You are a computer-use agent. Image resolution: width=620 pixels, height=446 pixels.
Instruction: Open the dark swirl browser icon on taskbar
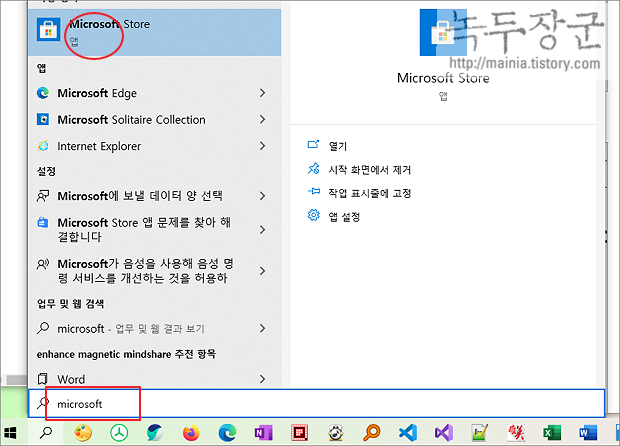[x=155, y=433]
